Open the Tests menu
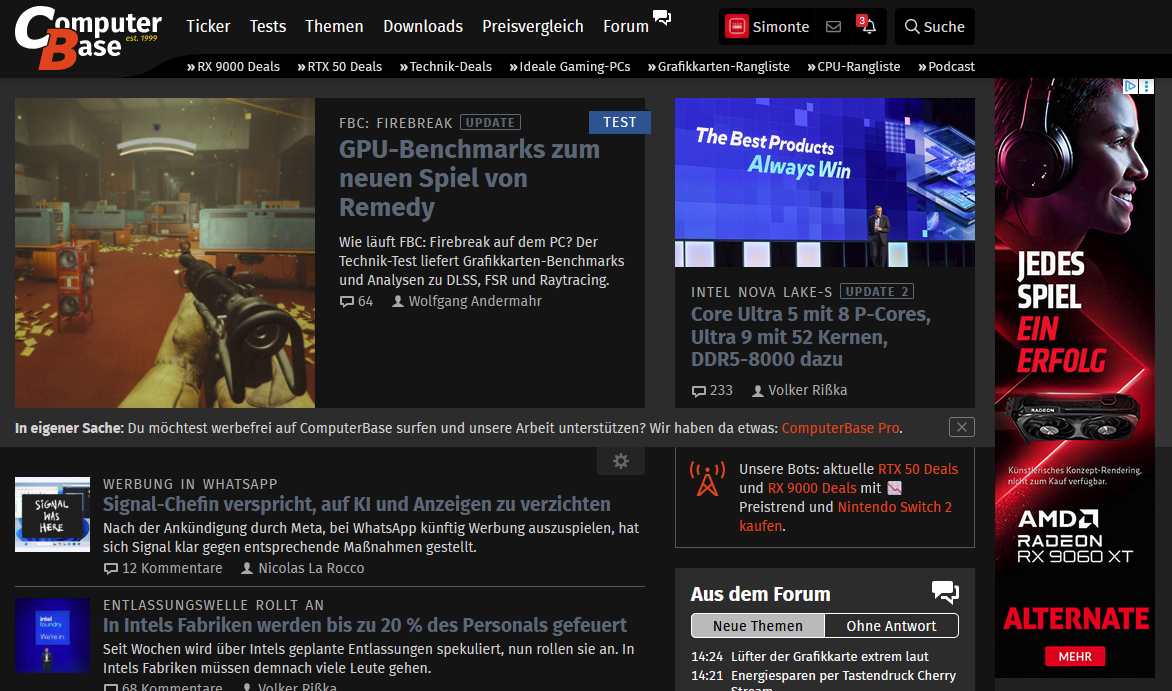The height and width of the screenshot is (691, 1172). pos(268,26)
